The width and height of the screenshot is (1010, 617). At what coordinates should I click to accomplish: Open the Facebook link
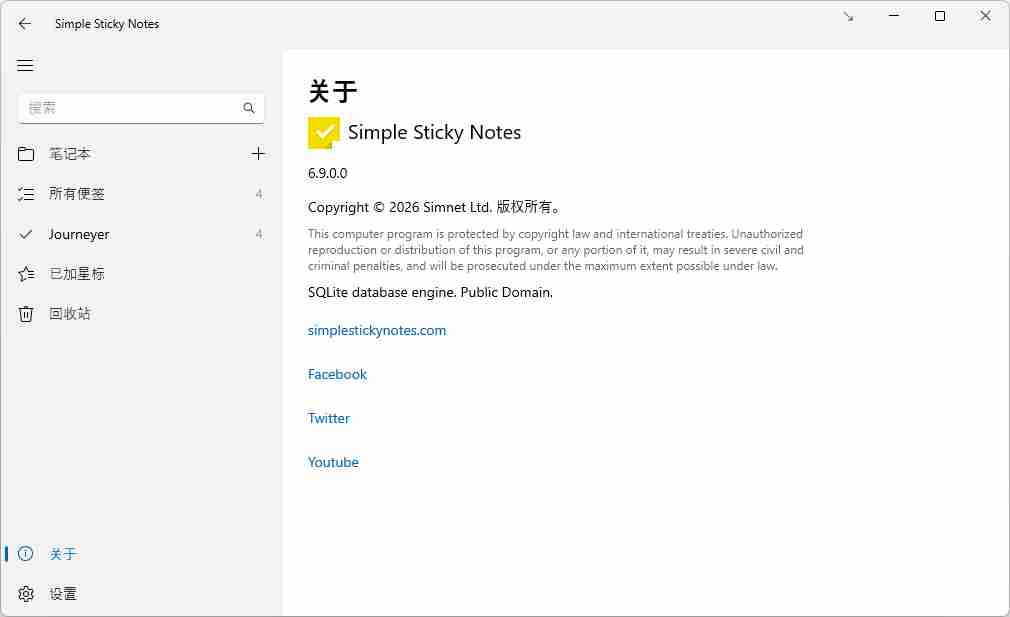coord(337,374)
